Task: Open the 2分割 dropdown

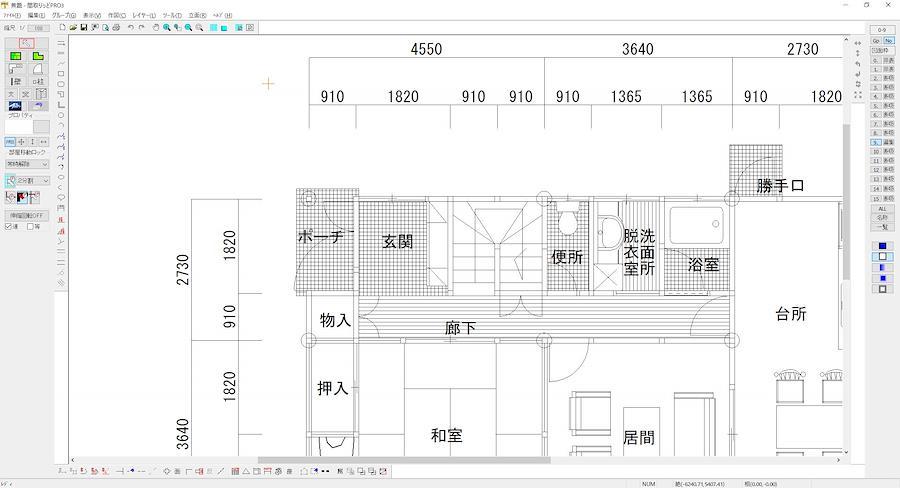Action: (33, 181)
